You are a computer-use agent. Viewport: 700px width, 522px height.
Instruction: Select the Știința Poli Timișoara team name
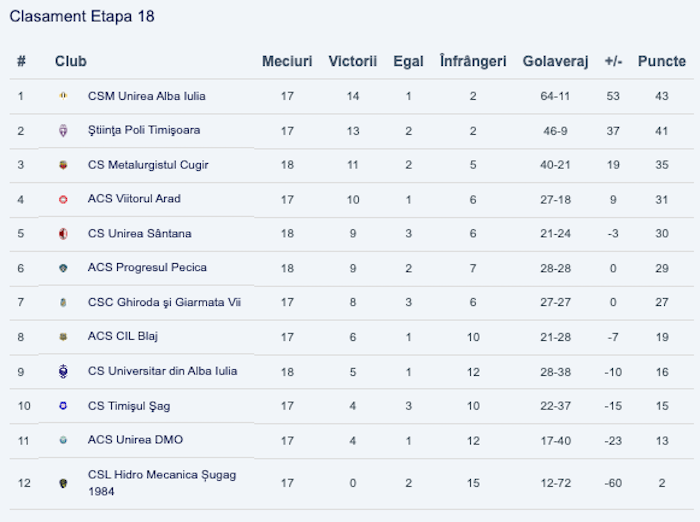[144, 131]
